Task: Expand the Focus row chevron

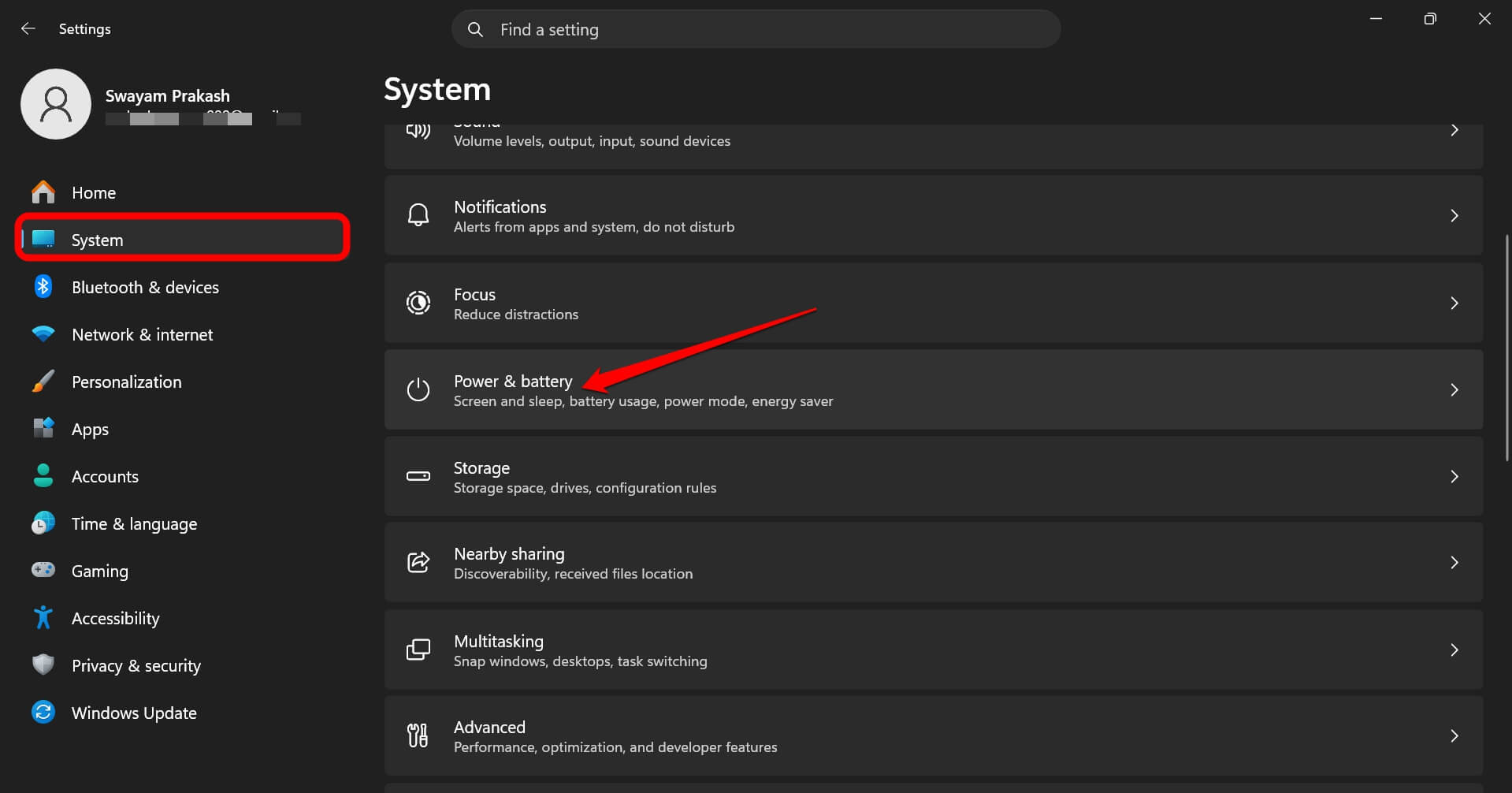Action: (1454, 303)
